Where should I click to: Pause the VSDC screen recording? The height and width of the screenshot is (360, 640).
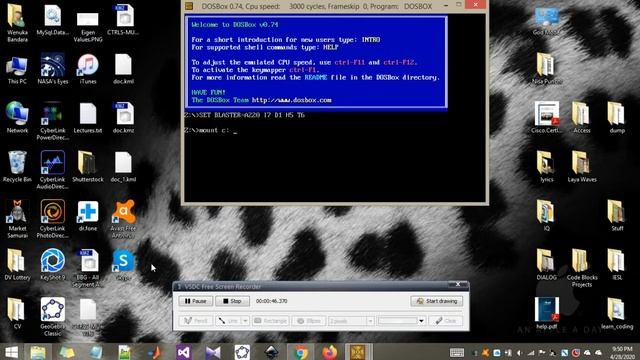(196, 301)
